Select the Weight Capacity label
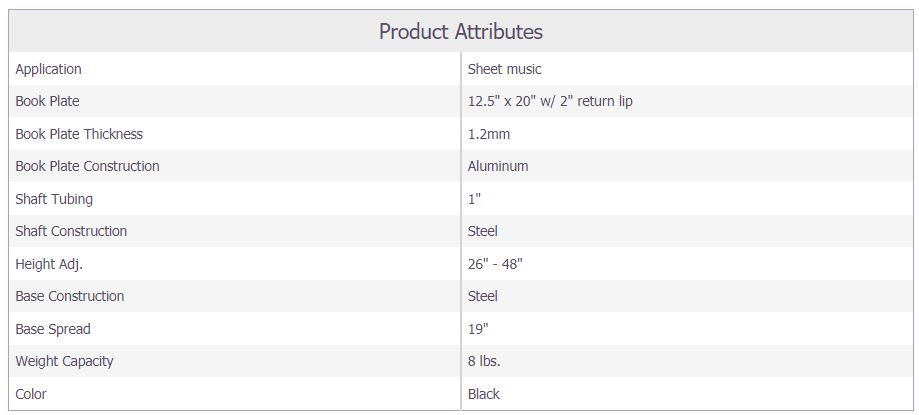The image size is (919, 415). click(x=64, y=362)
